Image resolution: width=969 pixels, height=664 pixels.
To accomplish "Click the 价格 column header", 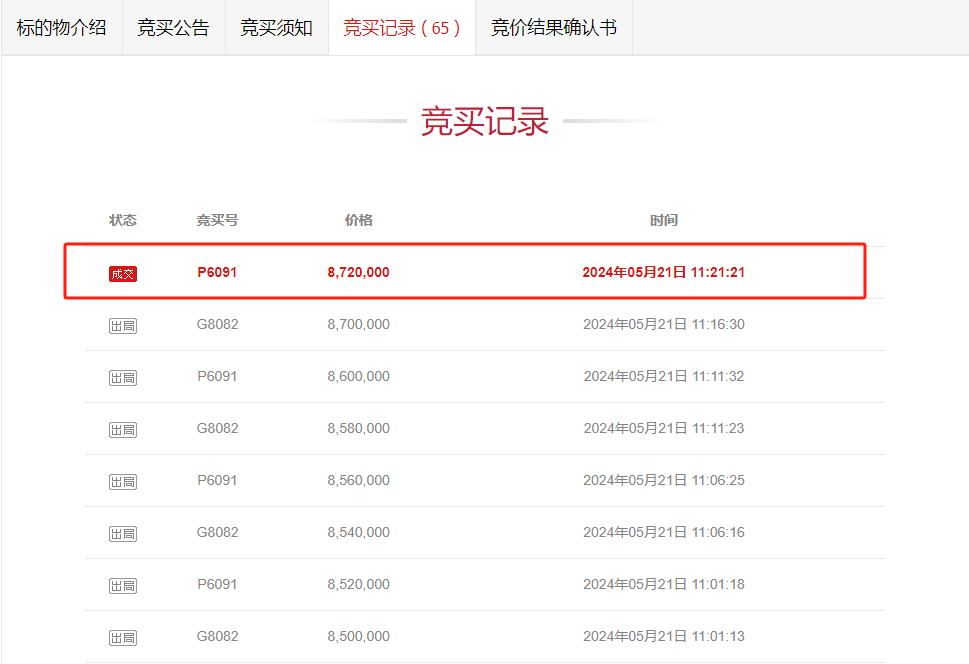I will 358,220.
